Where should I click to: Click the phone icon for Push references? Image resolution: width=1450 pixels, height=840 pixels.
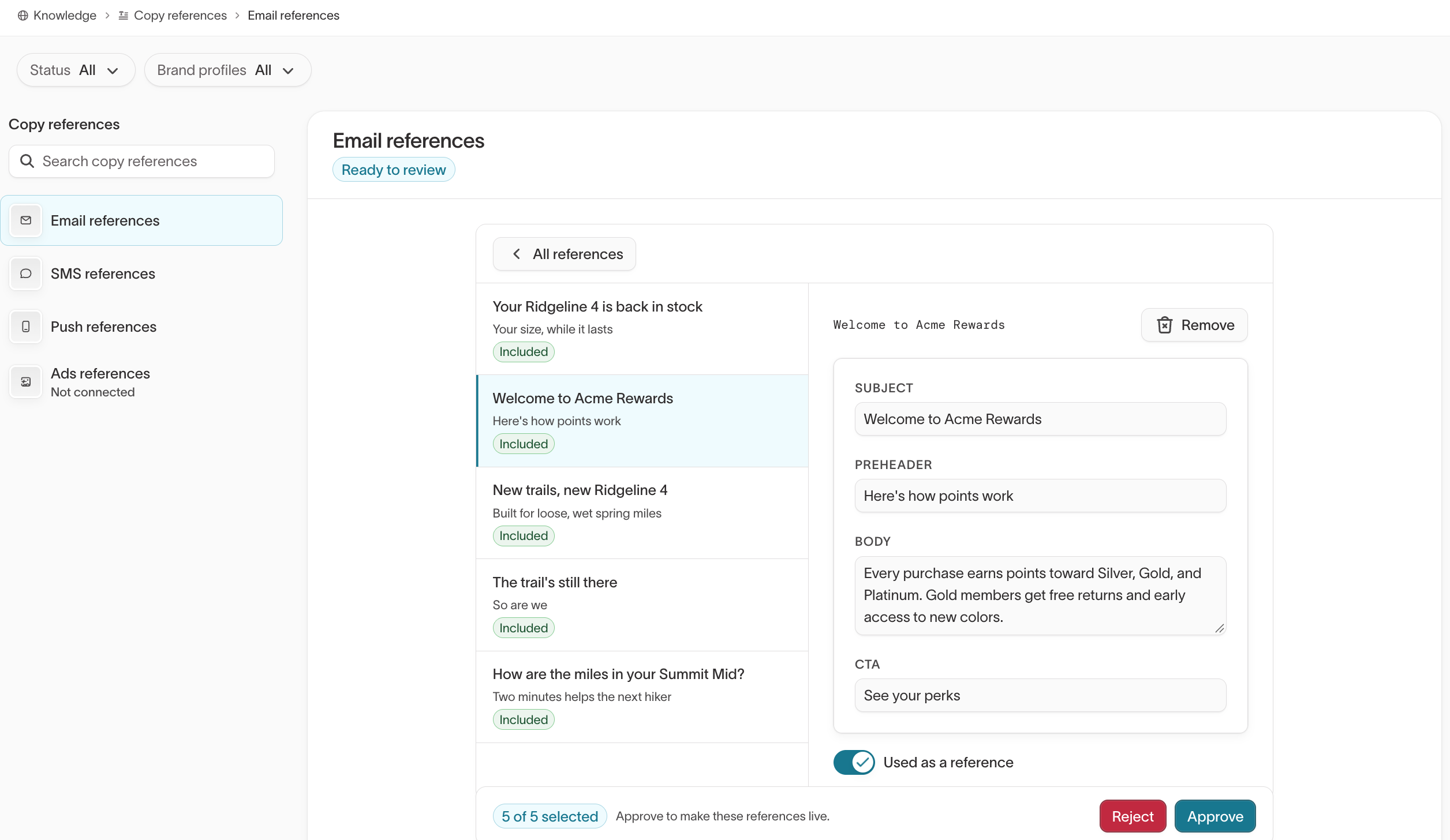click(26, 327)
